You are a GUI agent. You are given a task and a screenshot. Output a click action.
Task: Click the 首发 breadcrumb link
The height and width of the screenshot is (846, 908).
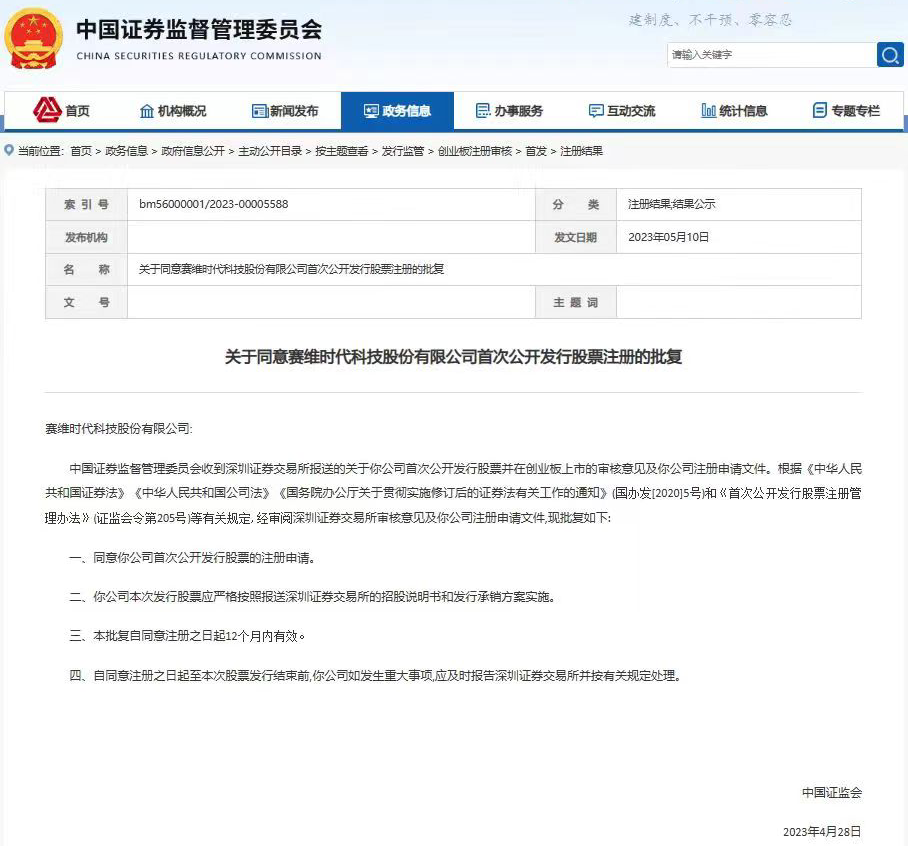tap(536, 151)
